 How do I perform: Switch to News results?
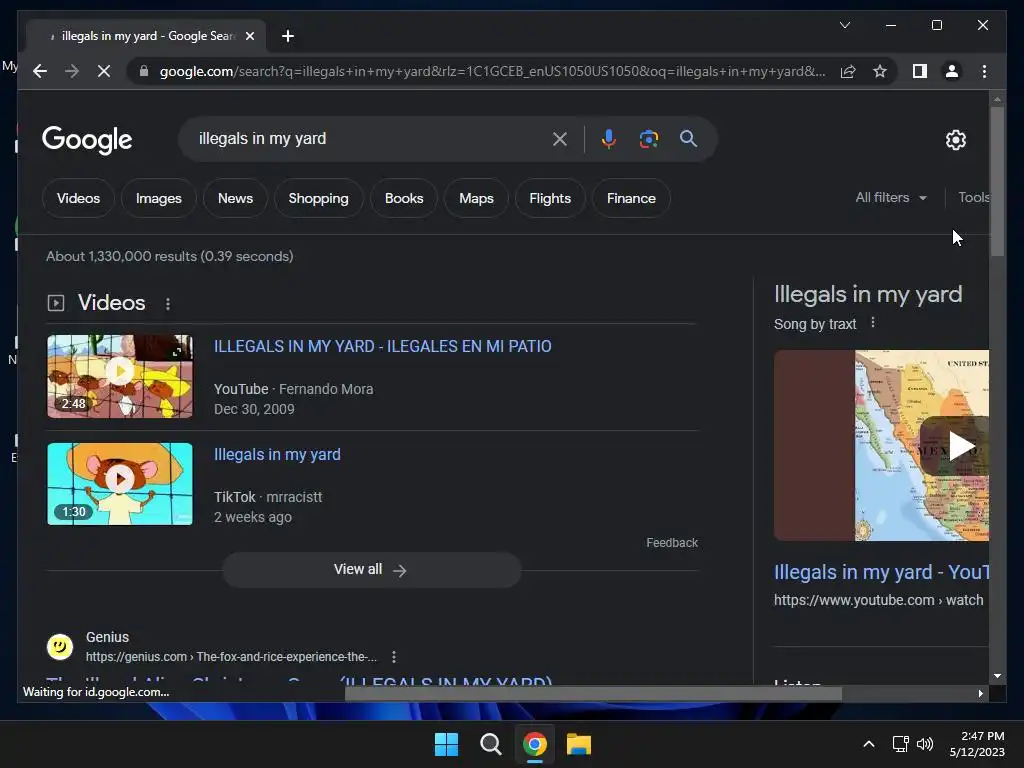pyautogui.click(x=235, y=198)
